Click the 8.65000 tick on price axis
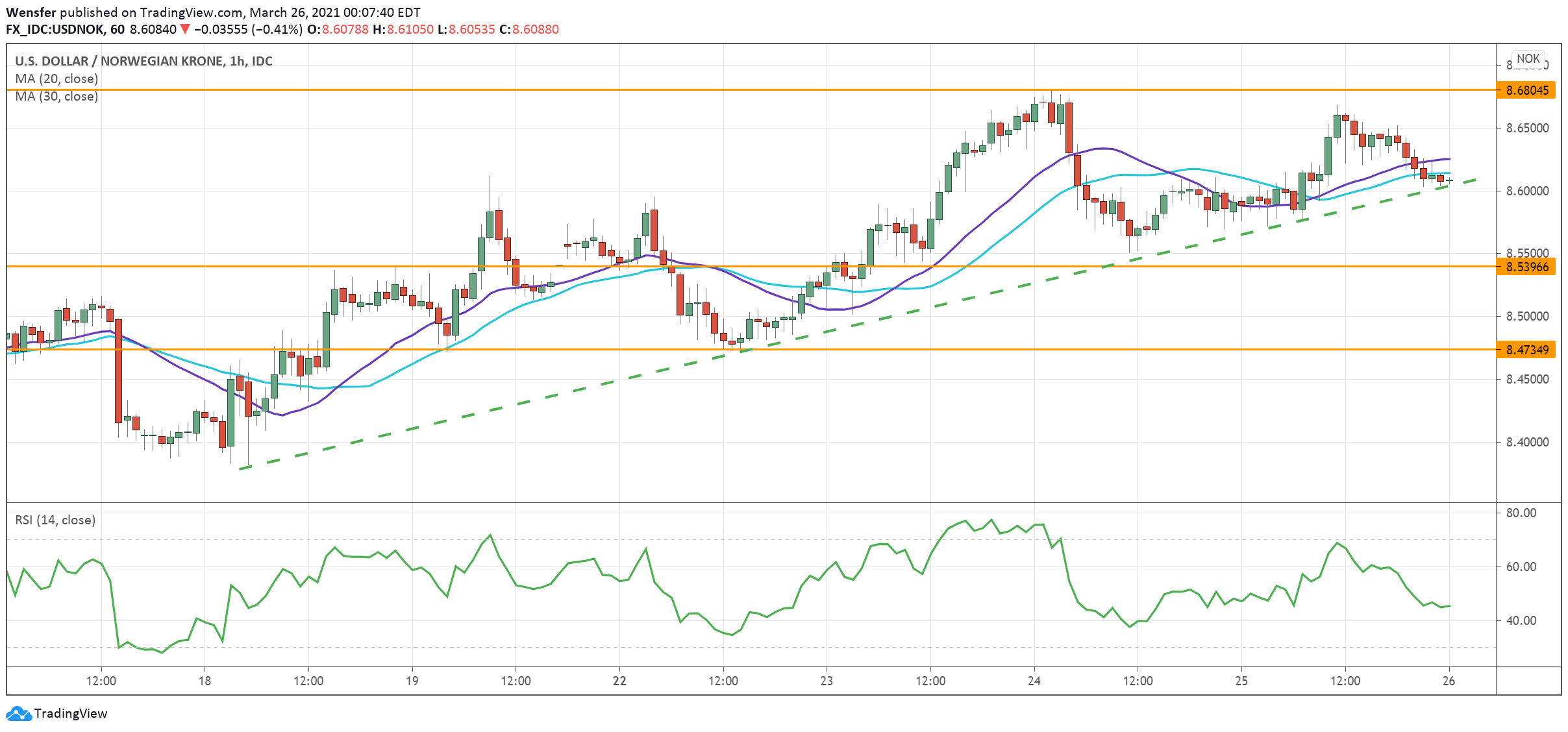Image resolution: width=1568 pixels, height=732 pixels. 1527,128
